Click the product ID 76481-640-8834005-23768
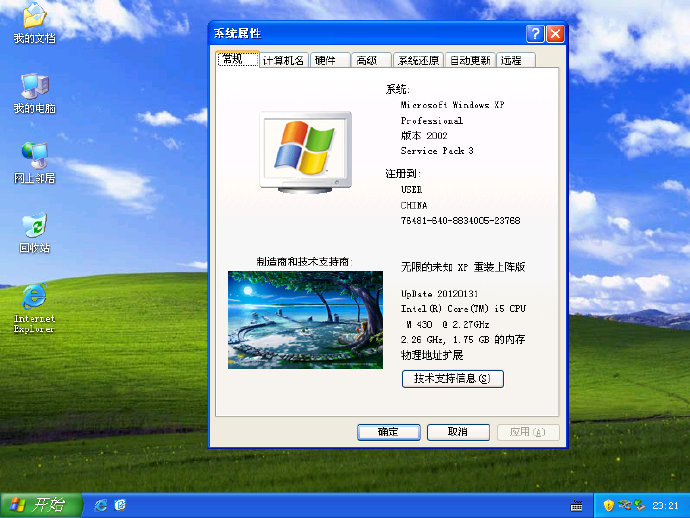This screenshot has width=690, height=518. (x=460, y=220)
